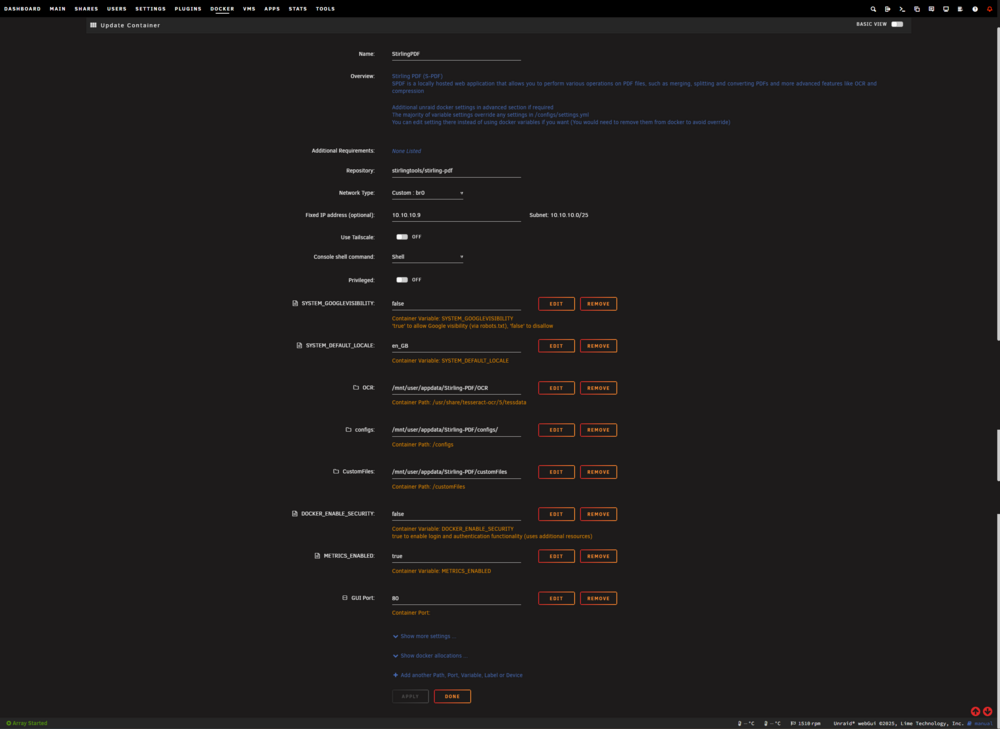Click the 'Subnet: 10.10.10.0/25' text
1000x729 pixels.
coord(559,215)
